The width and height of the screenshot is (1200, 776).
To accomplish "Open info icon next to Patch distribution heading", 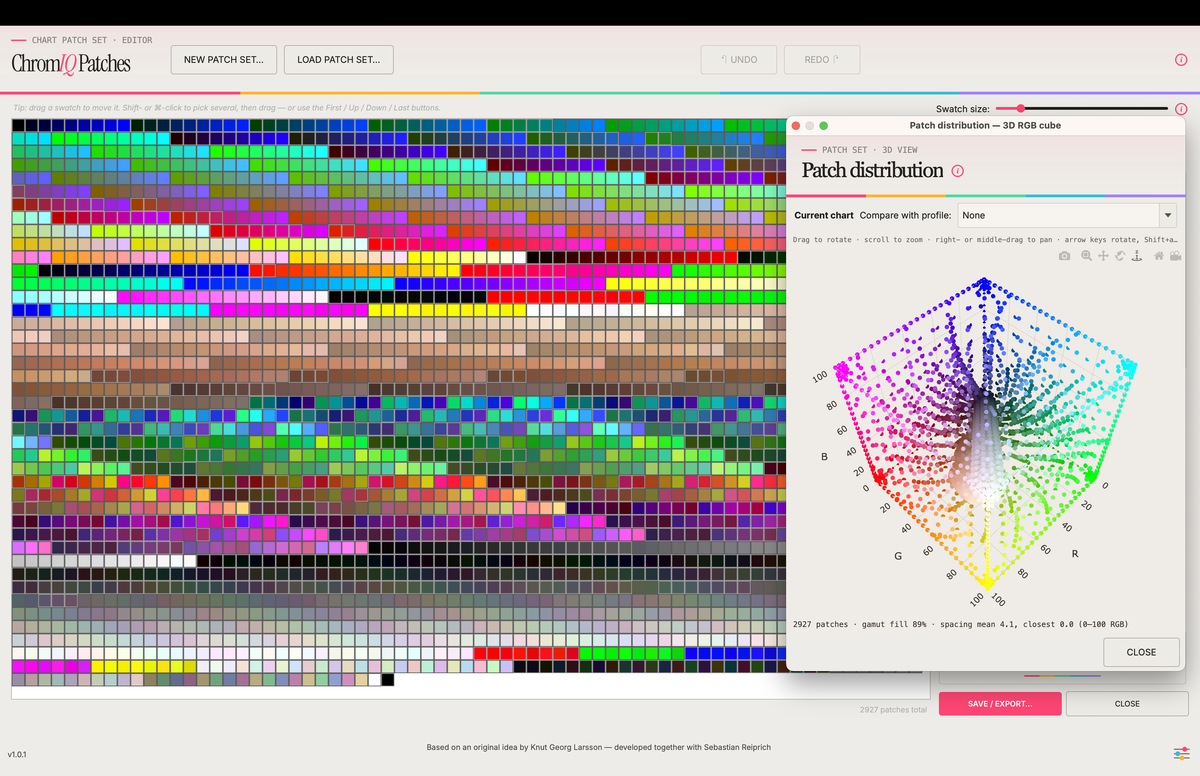I will [958, 171].
